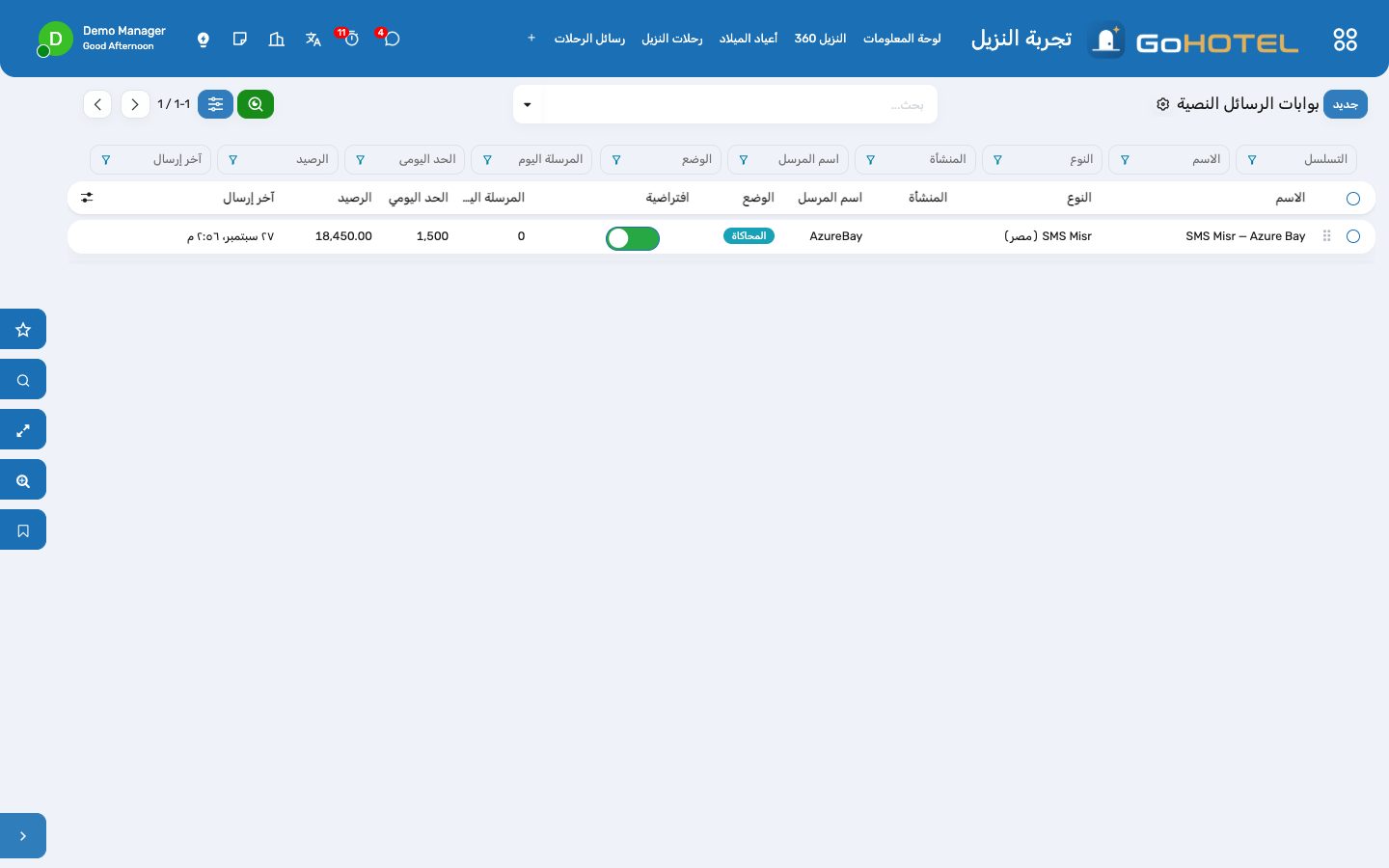1389x868 pixels.
Task: Click the SMS Misr (مصر) type cell
Action: click(1048, 236)
